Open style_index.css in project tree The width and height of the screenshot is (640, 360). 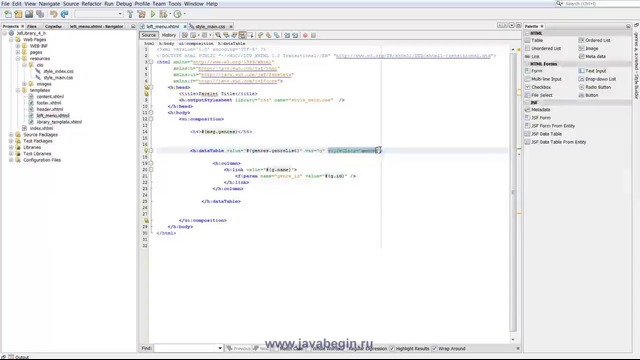pyautogui.click(x=58, y=71)
